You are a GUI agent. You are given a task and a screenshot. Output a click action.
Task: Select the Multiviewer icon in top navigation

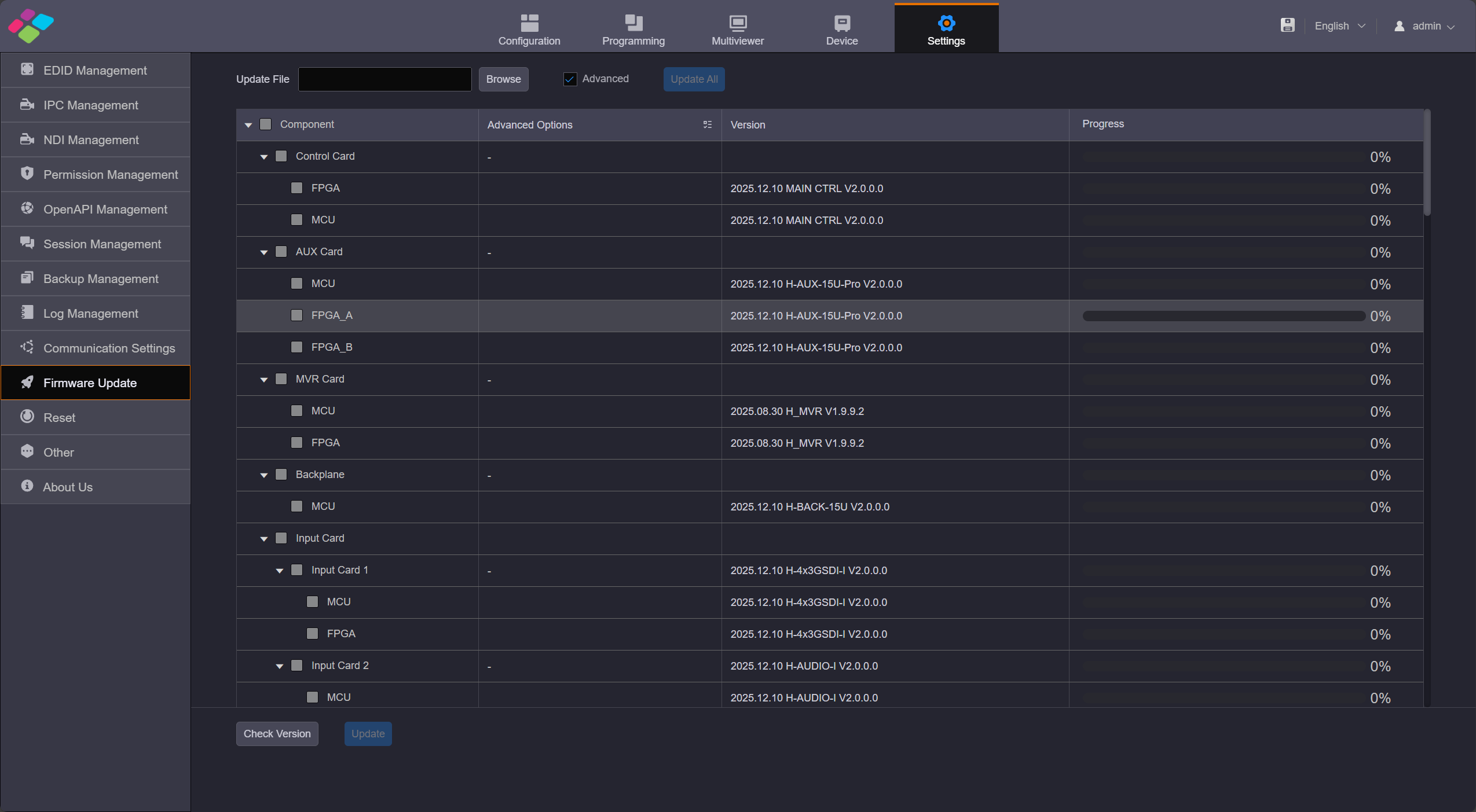coord(737,23)
